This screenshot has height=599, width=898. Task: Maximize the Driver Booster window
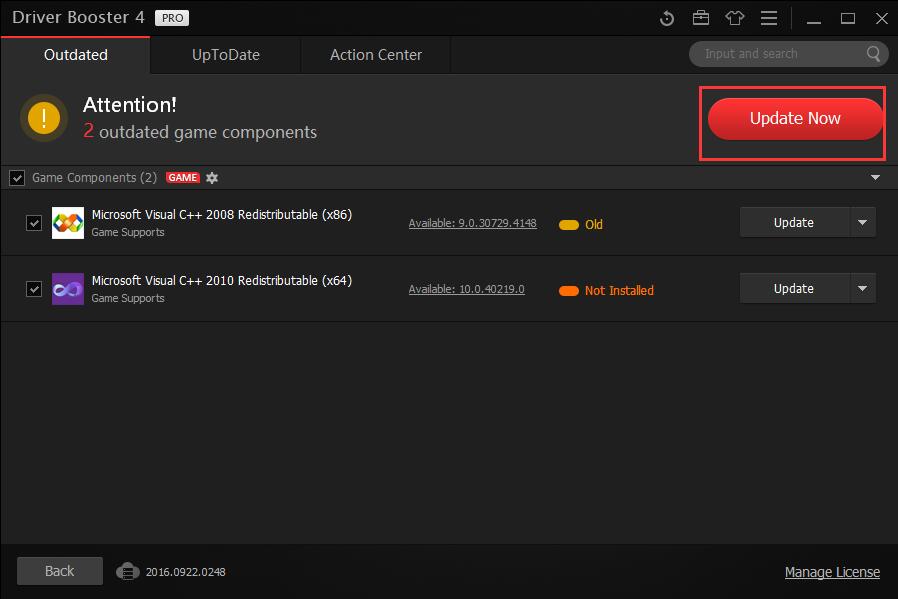point(848,18)
